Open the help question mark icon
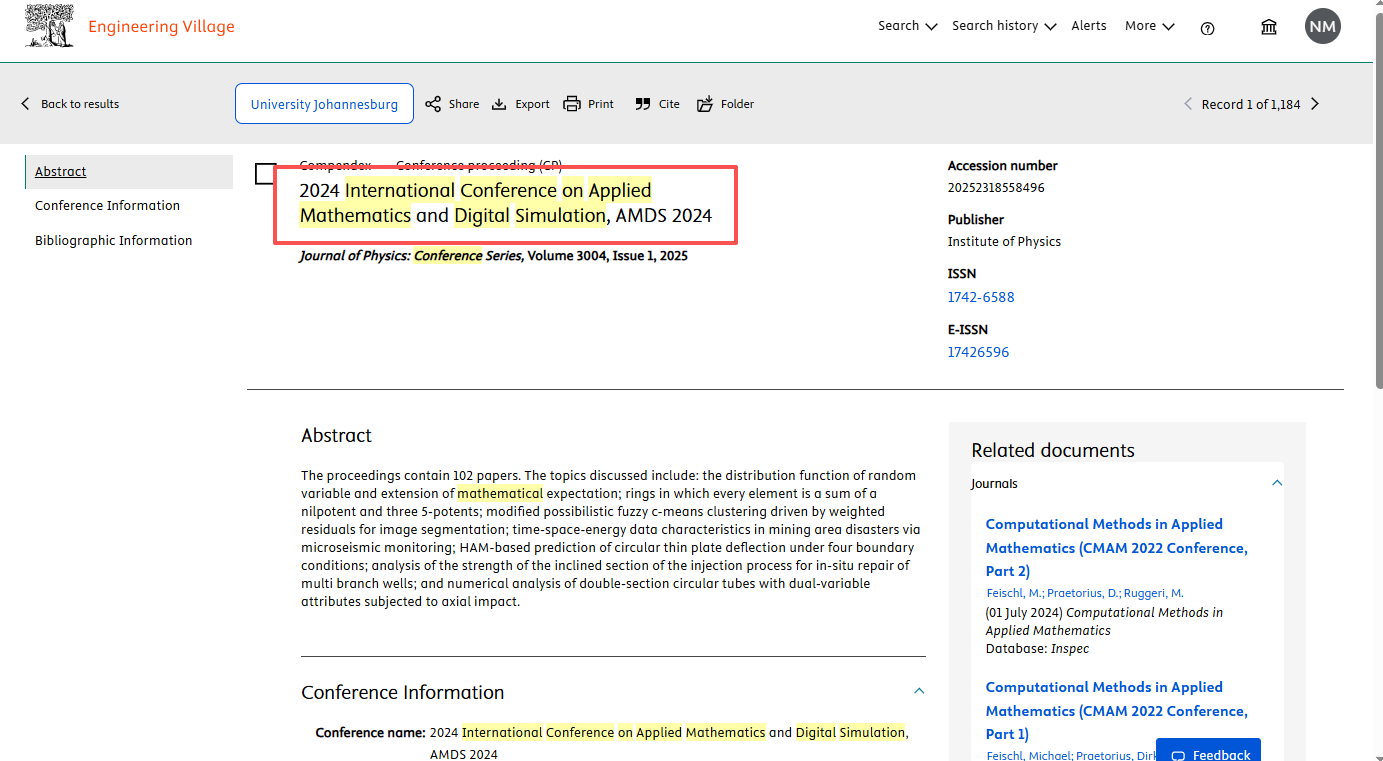 click(x=1207, y=28)
